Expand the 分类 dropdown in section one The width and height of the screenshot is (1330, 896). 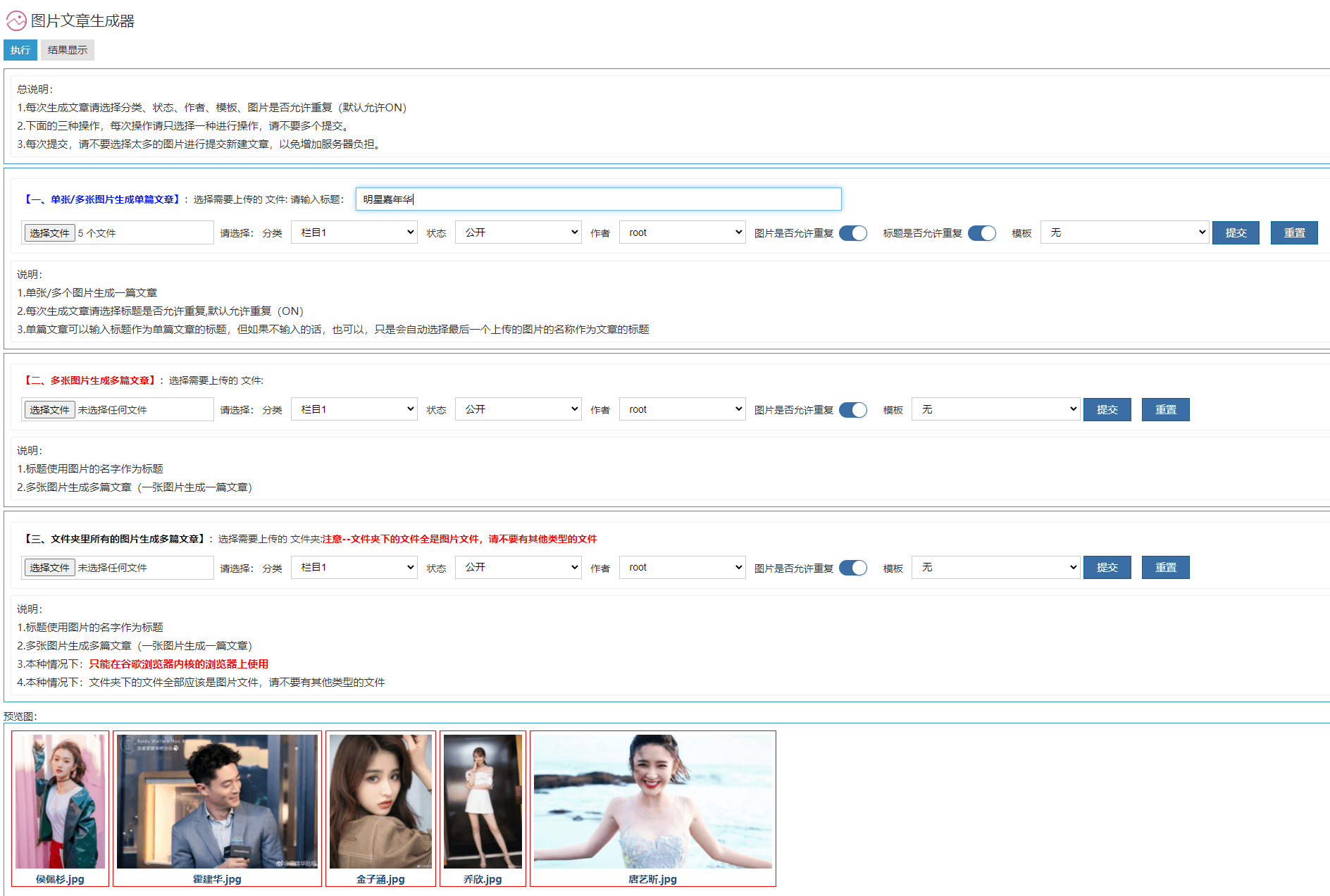(x=354, y=232)
